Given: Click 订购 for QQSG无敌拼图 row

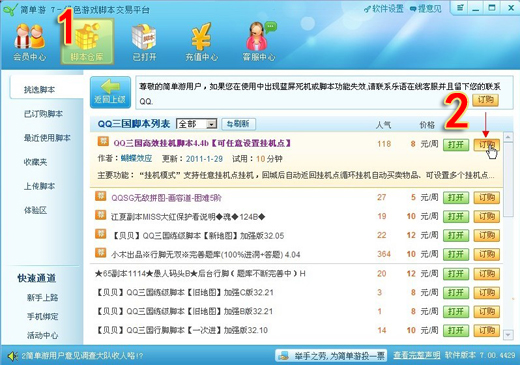Looking at the screenshot, I should click(487, 197).
